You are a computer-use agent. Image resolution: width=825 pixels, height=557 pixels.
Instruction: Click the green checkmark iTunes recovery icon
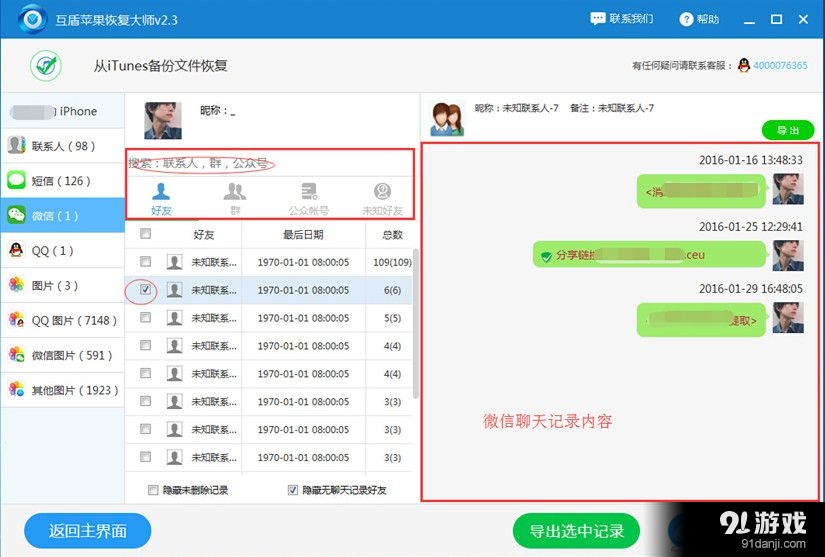(x=46, y=66)
